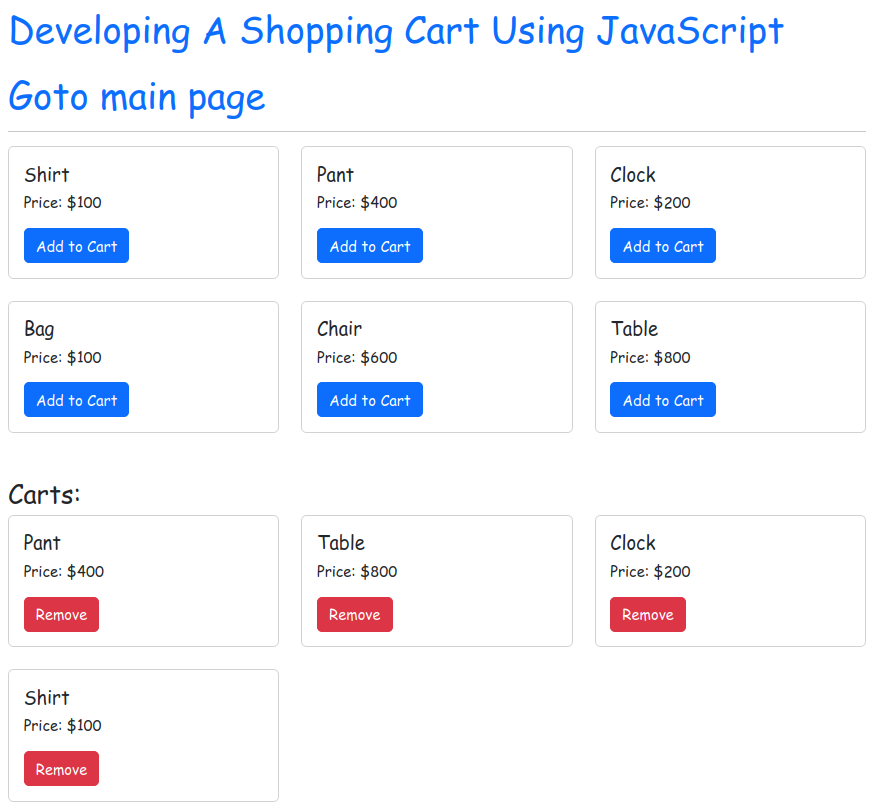Add the Chair to the cart
The image size is (890, 810).
pyautogui.click(x=369, y=400)
